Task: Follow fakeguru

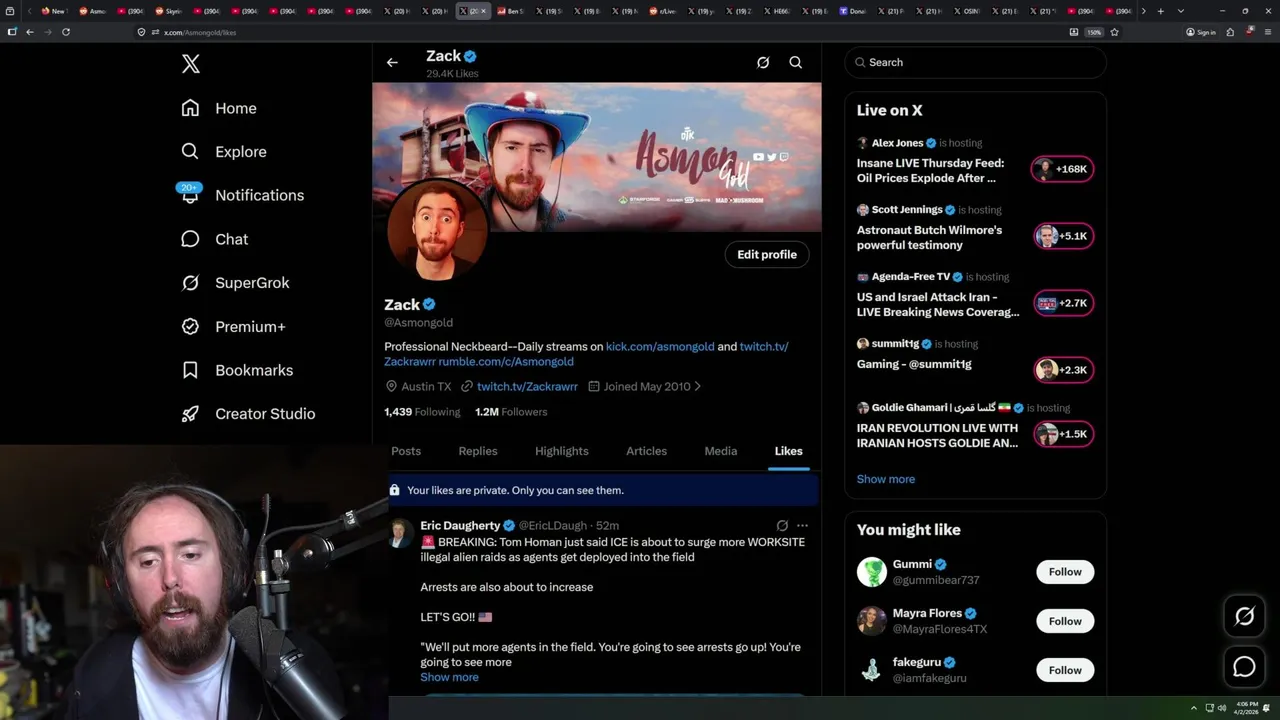Action: coord(1065,670)
